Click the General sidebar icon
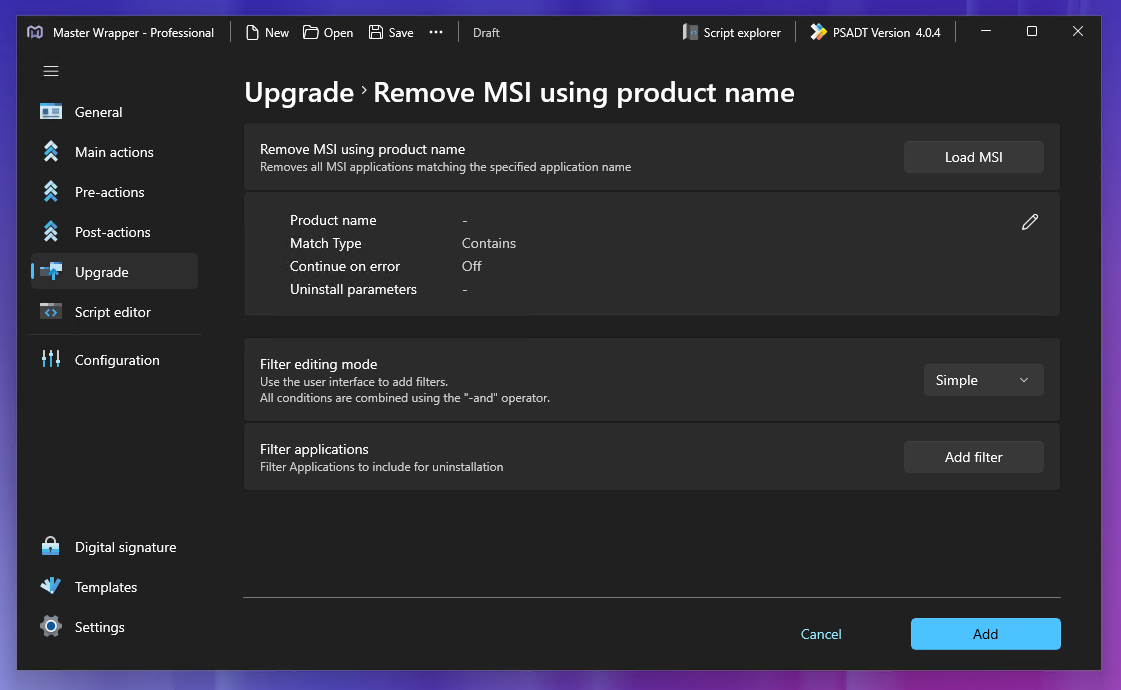 click(51, 112)
